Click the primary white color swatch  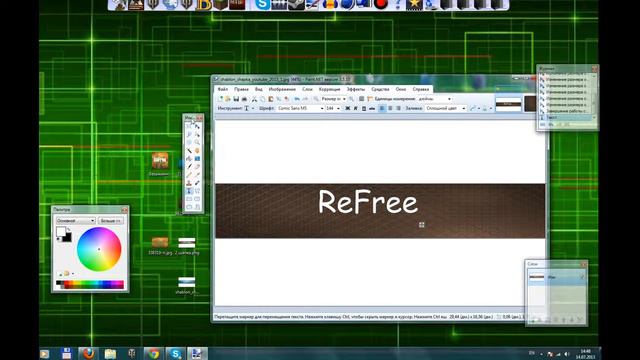pyautogui.click(x=60, y=231)
